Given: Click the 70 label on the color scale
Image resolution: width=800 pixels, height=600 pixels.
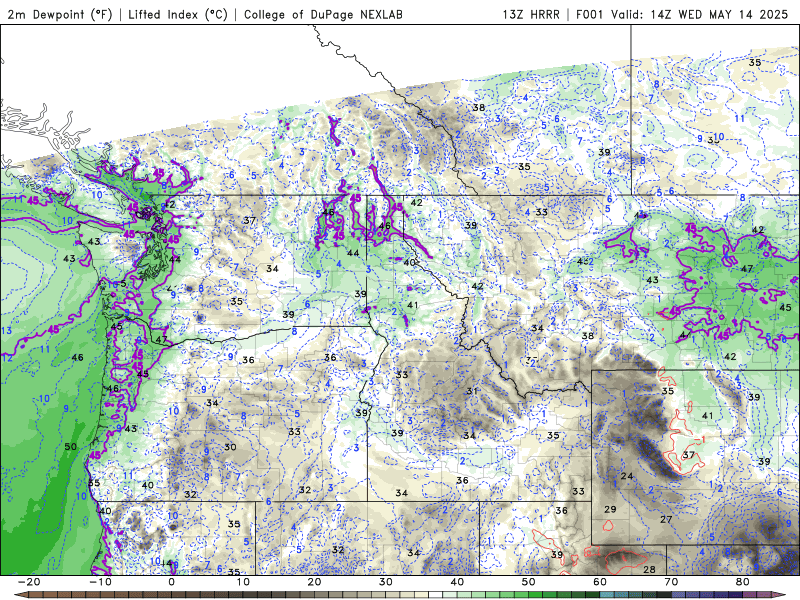Looking at the screenshot, I should [671, 582].
